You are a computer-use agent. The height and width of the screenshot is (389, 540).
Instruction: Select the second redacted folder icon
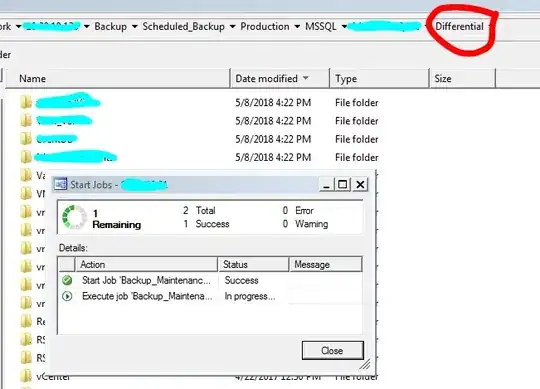pos(26,120)
